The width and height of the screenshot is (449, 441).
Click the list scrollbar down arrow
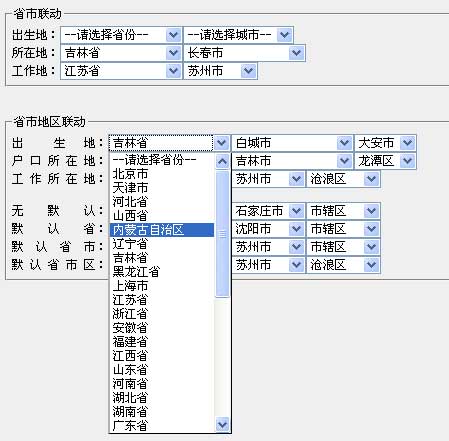222,424
